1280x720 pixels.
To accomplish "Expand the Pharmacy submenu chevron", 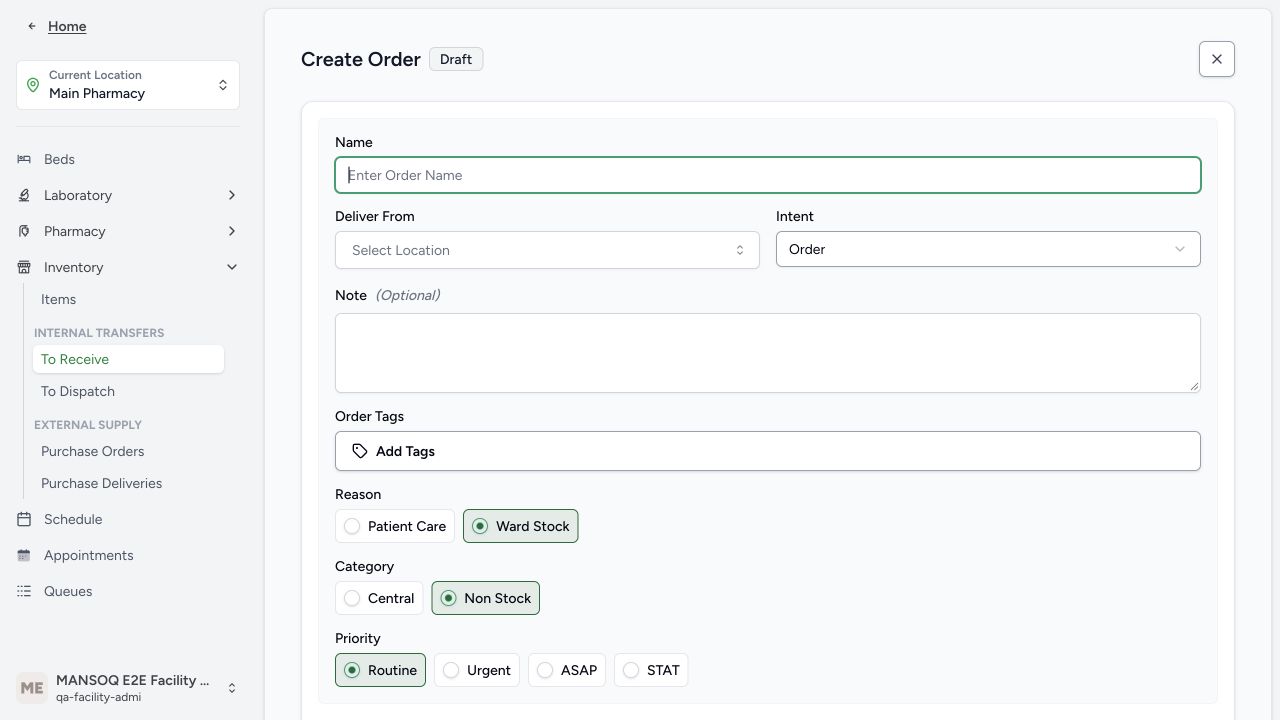I will (x=232, y=231).
